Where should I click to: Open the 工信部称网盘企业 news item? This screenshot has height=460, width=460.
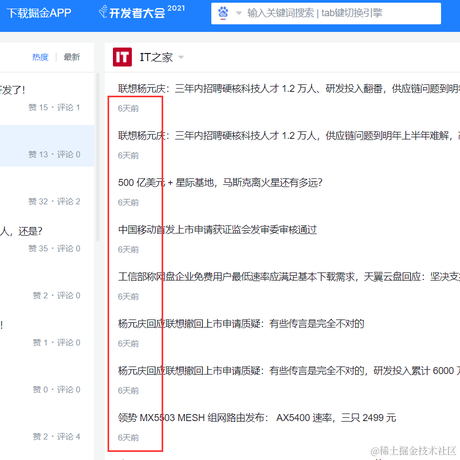(289, 277)
